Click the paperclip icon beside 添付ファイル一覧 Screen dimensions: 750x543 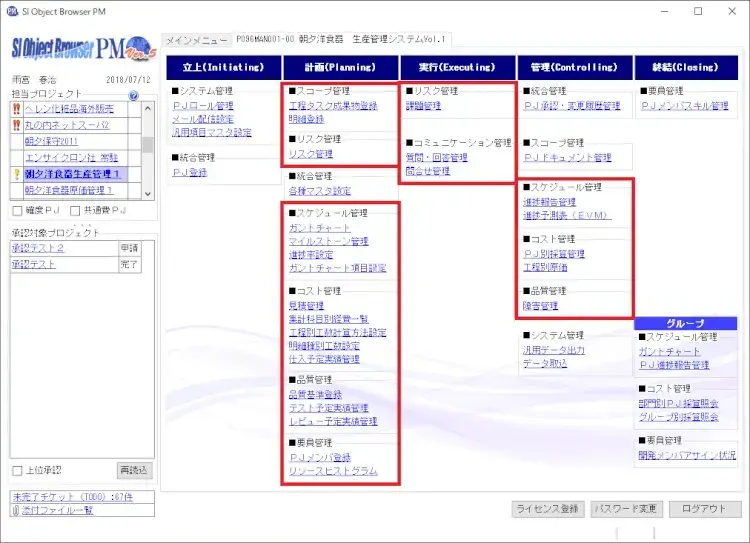tap(16, 510)
